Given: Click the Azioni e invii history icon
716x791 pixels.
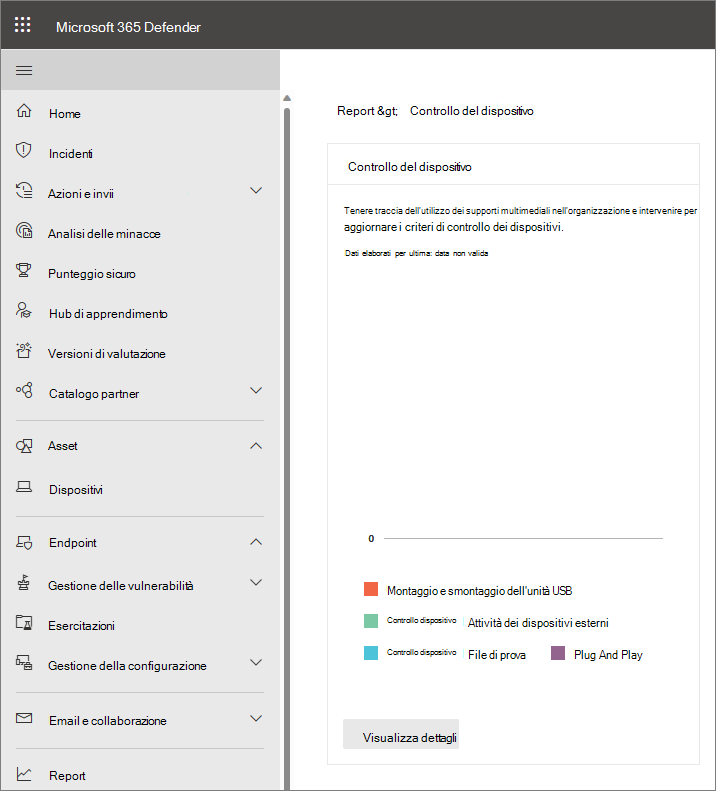Looking at the screenshot, I should click(x=24, y=190).
